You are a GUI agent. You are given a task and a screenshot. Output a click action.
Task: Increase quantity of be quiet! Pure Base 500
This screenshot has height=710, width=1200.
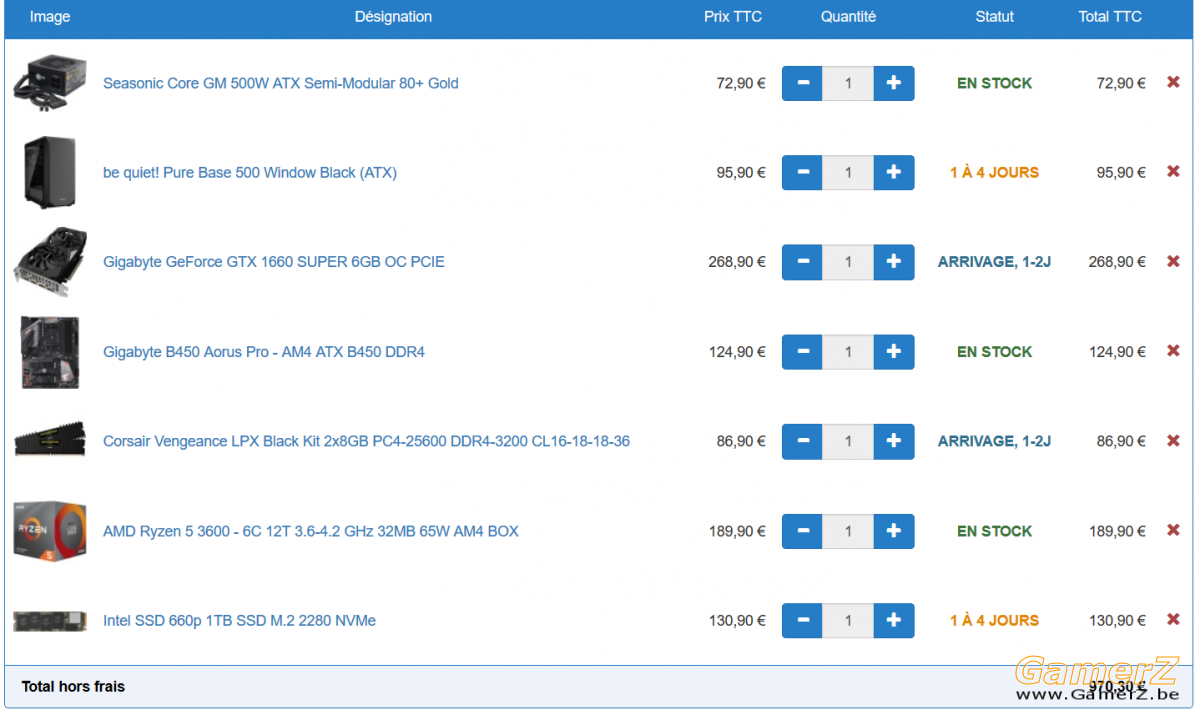tap(894, 172)
